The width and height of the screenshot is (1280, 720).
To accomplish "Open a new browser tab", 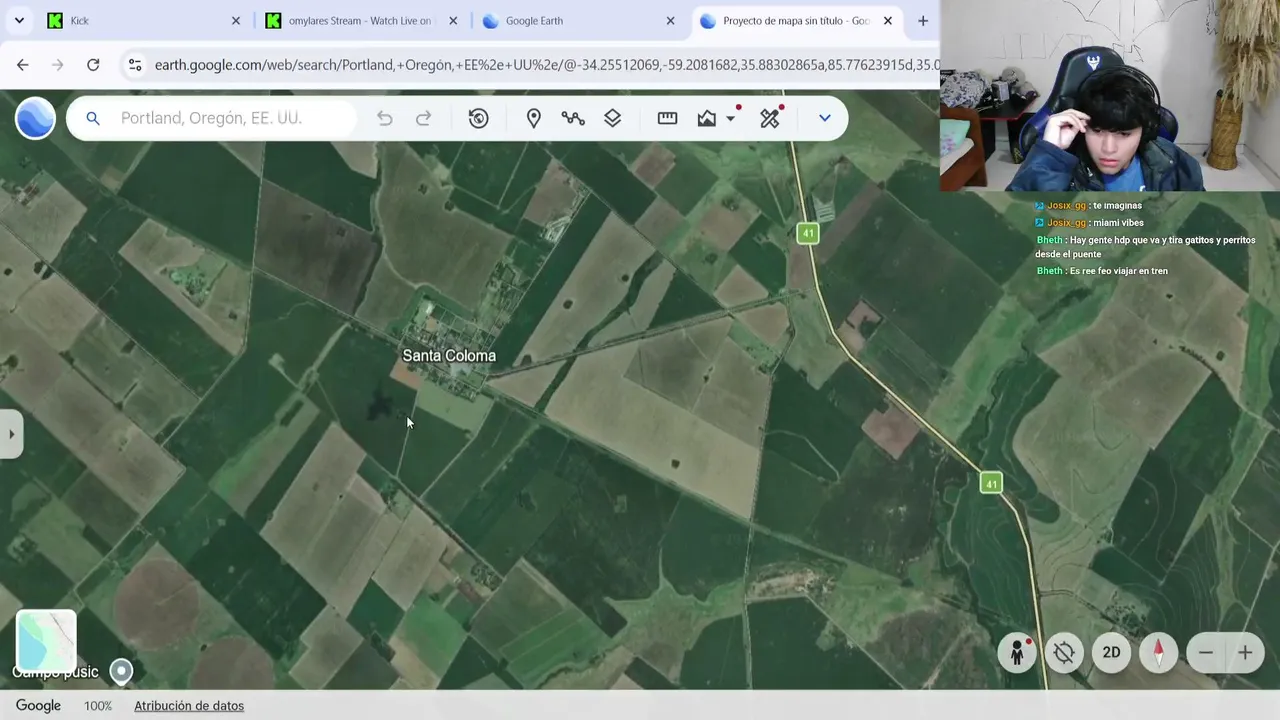I will click(923, 21).
